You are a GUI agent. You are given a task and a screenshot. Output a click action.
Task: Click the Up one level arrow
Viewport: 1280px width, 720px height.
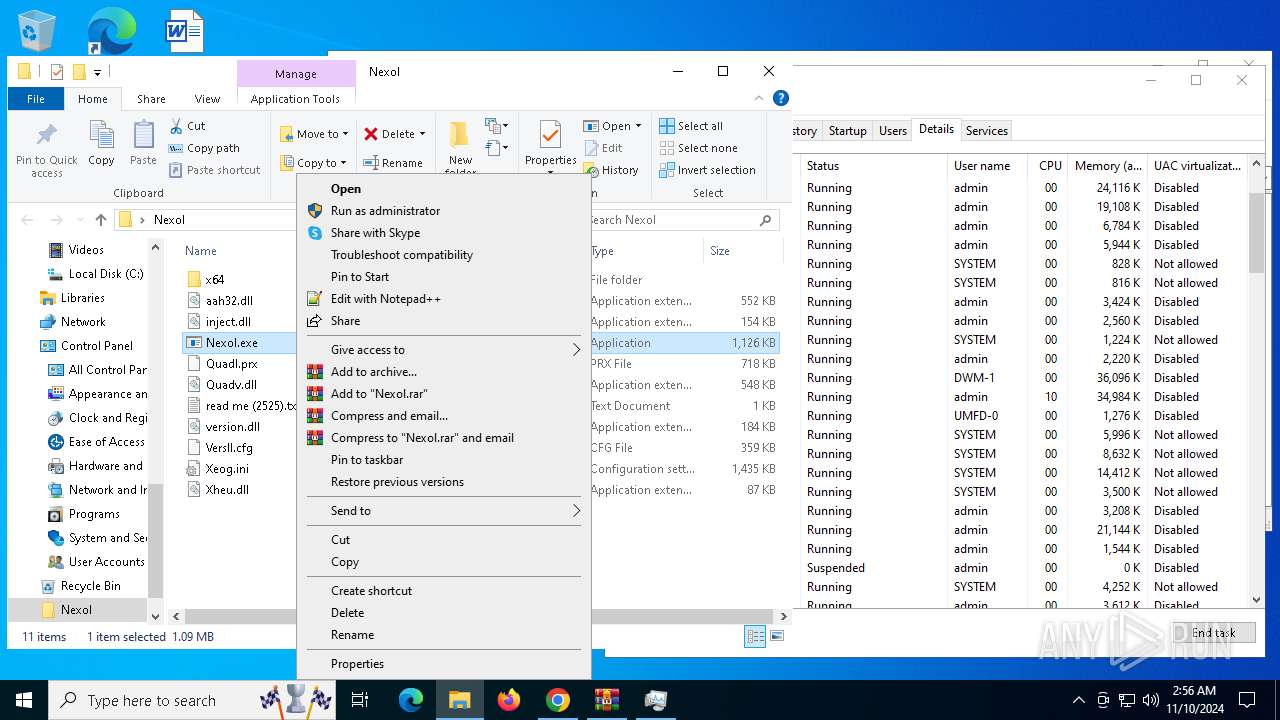pyautogui.click(x=101, y=220)
